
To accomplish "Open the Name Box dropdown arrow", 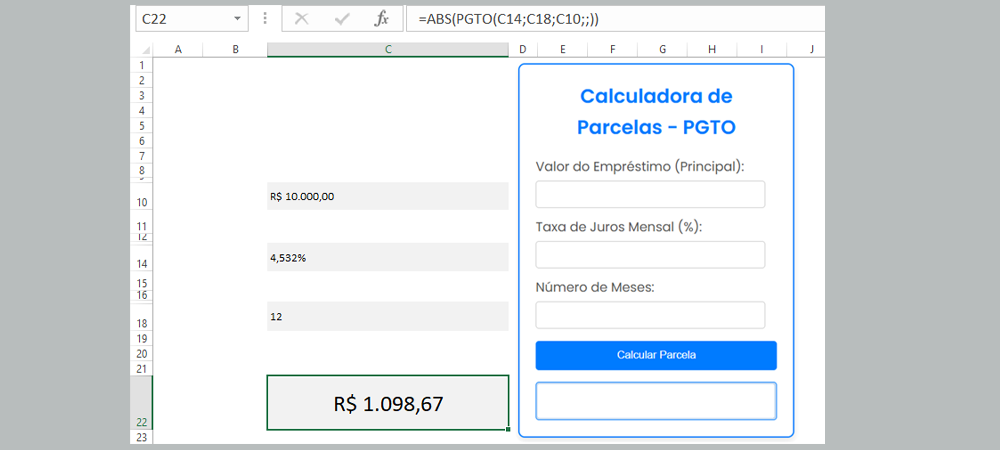I will point(238,19).
